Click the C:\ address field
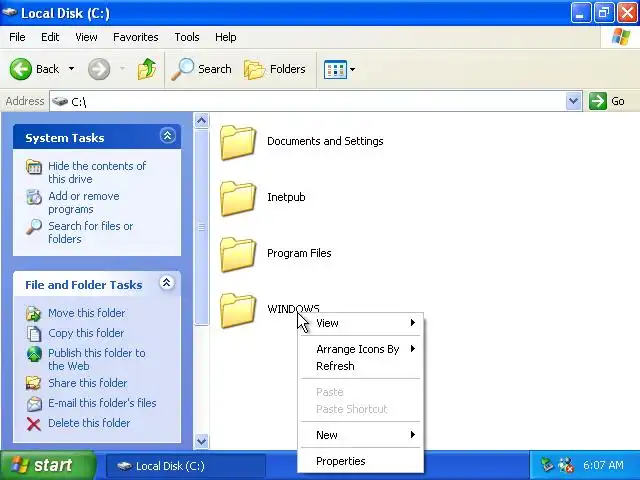This screenshot has width=640, height=480. click(308, 101)
